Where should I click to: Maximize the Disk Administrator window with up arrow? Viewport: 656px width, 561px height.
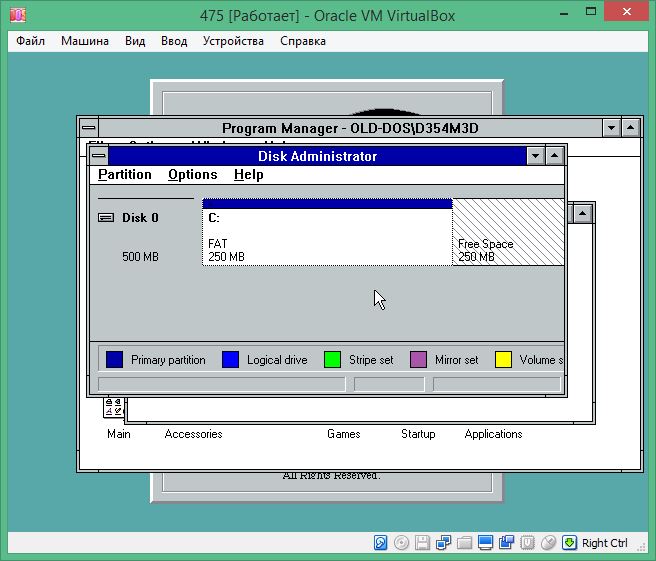tap(554, 156)
